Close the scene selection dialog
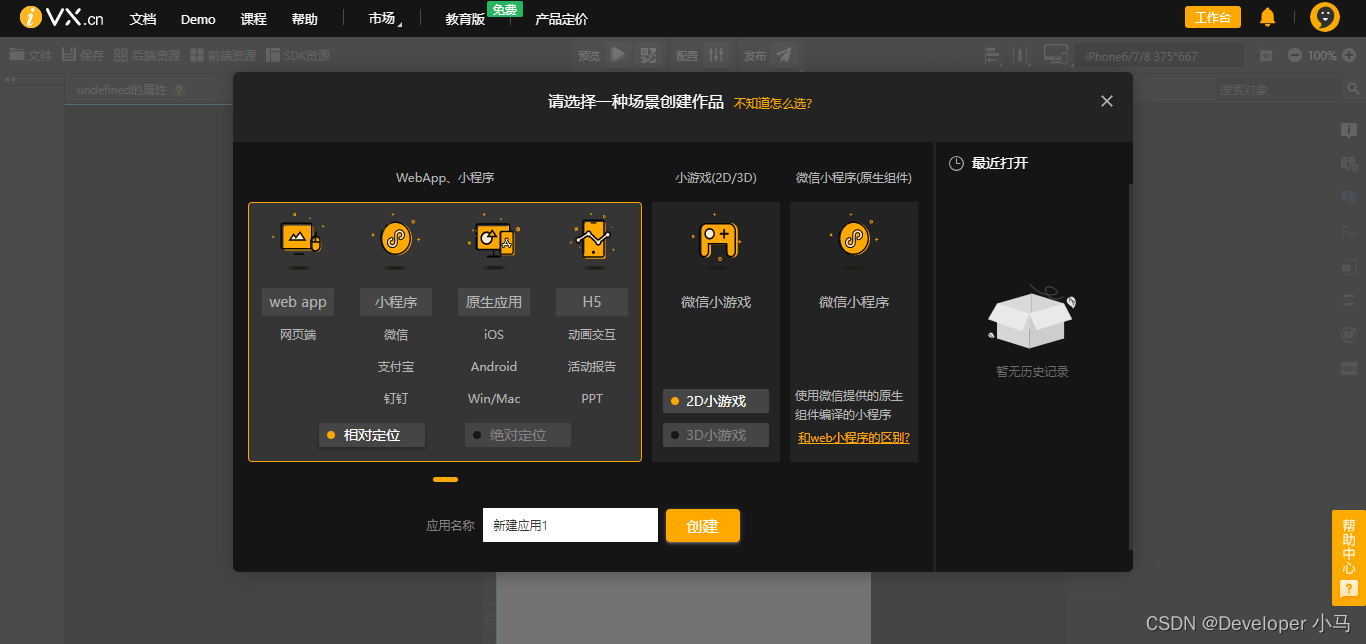 click(1106, 101)
